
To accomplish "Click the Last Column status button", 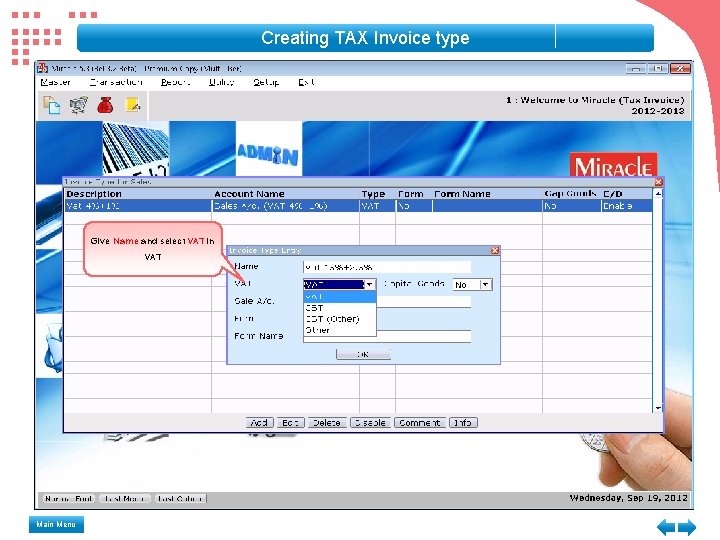I will 180,499.
